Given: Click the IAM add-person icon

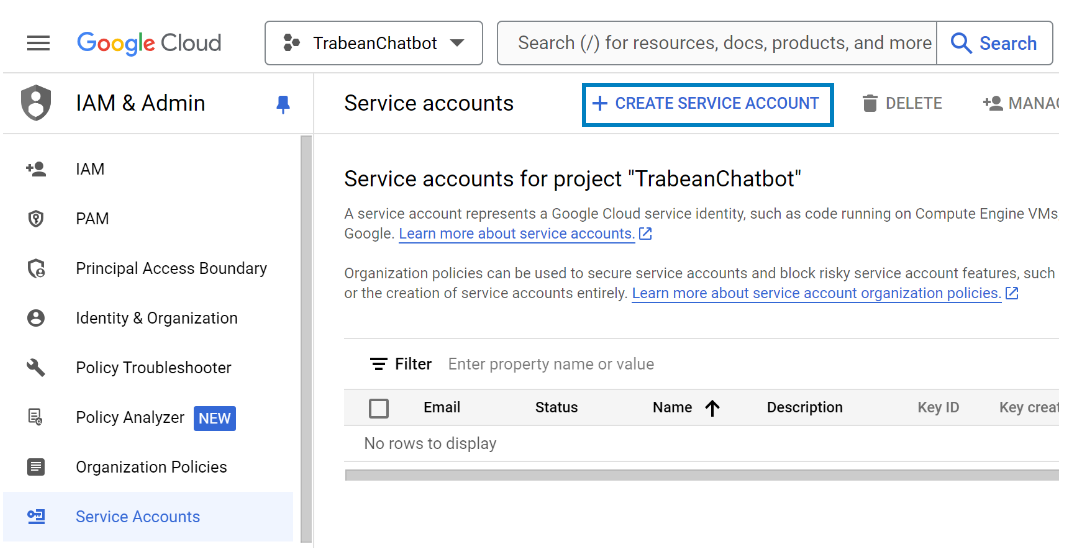Looking at the screenshot, I should 36,169.
